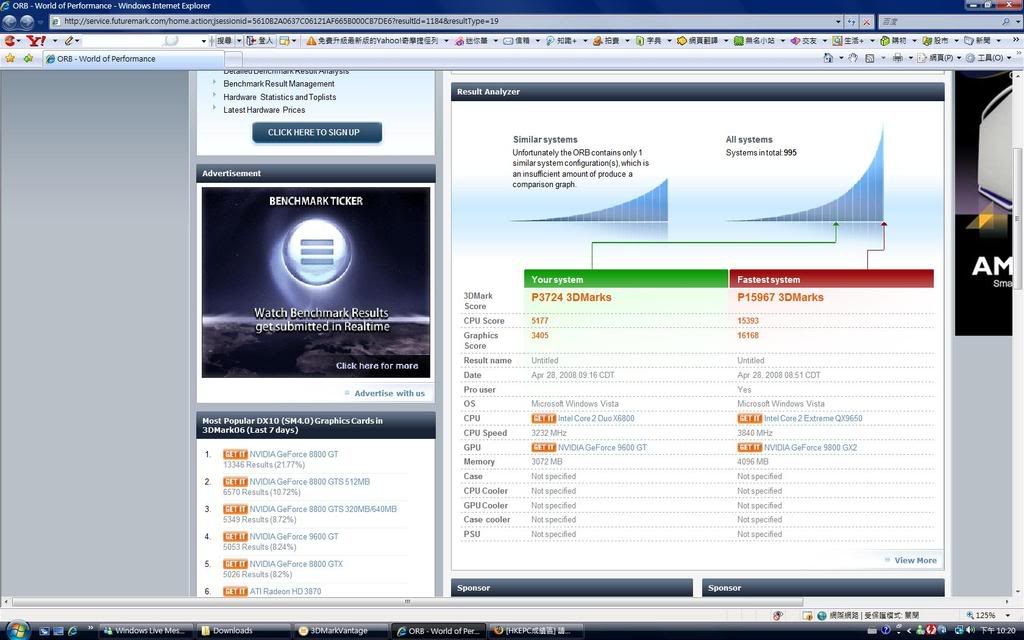Screen dimensions: 1024x640
Task: Open ATI Radeon HD 3870 in popular cards list
Action: click(x=285, y=591)
